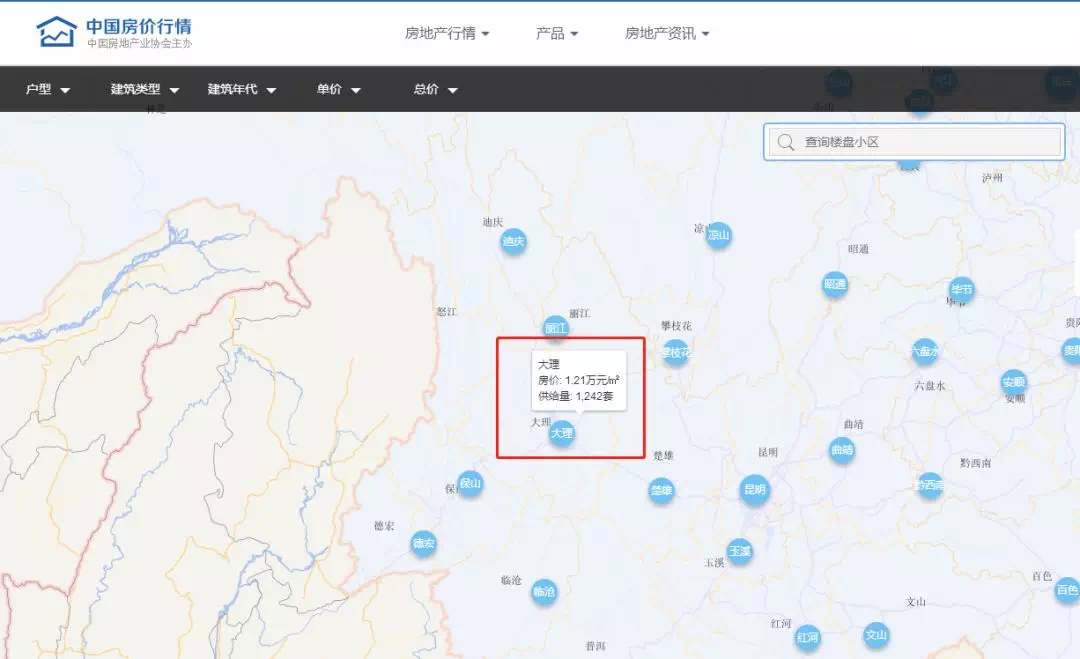Expand the 建筑年代 dropdown
This screenshot has height=659, width=1080.
coord(242,90)
